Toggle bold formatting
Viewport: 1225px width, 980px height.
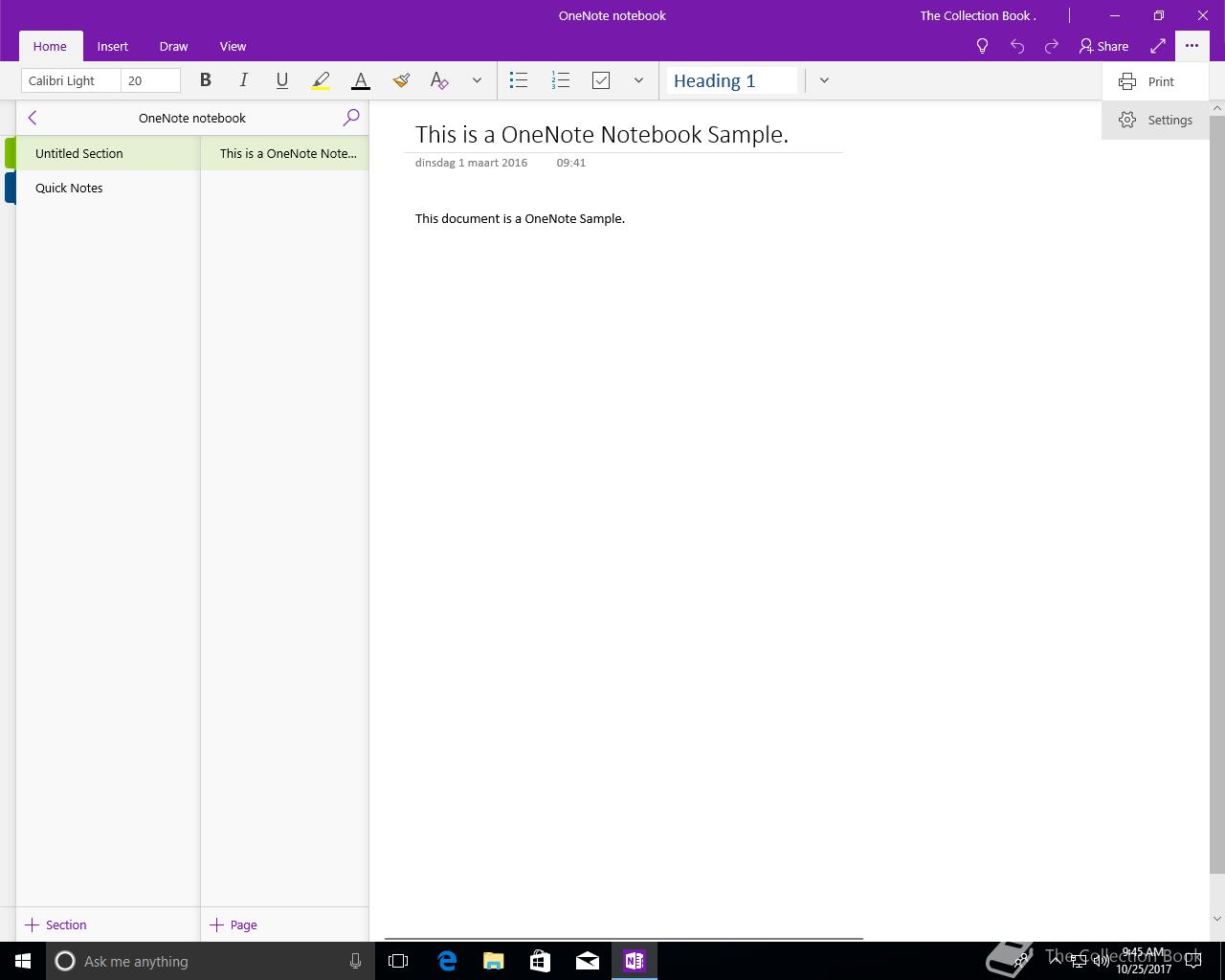coord(205,80)
